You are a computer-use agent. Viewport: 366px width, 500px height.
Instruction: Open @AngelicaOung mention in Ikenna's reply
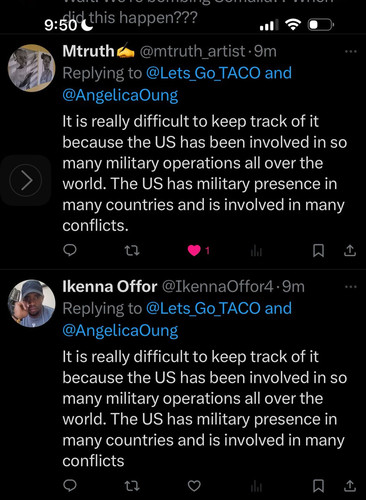tap(120, 330)
